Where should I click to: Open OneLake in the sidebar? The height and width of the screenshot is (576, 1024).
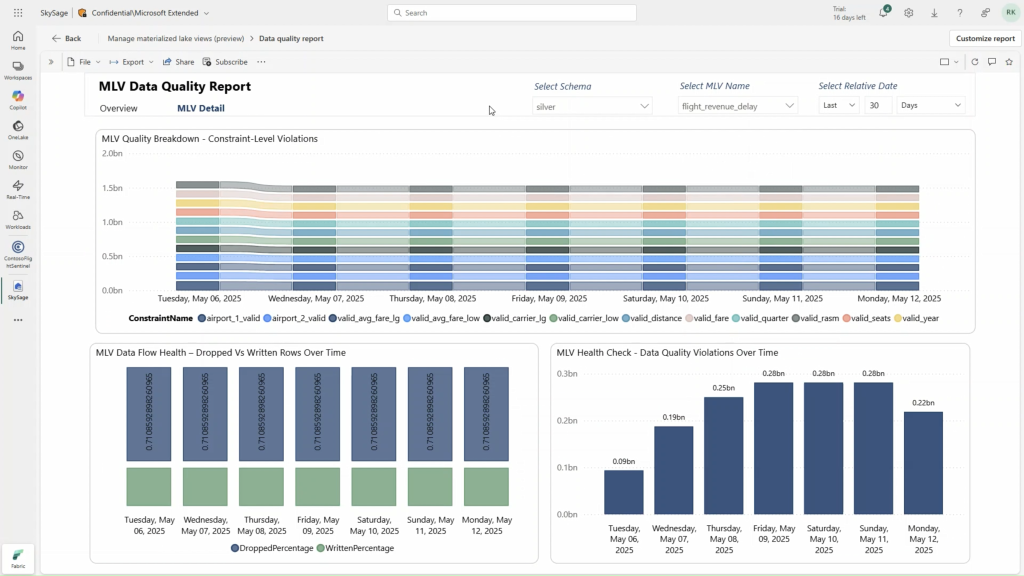18,130
